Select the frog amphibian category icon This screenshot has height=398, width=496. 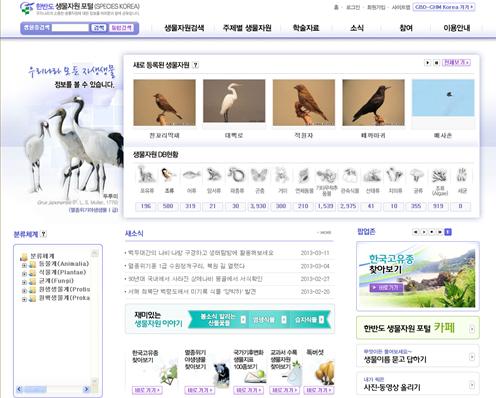(x=214, y=175)
